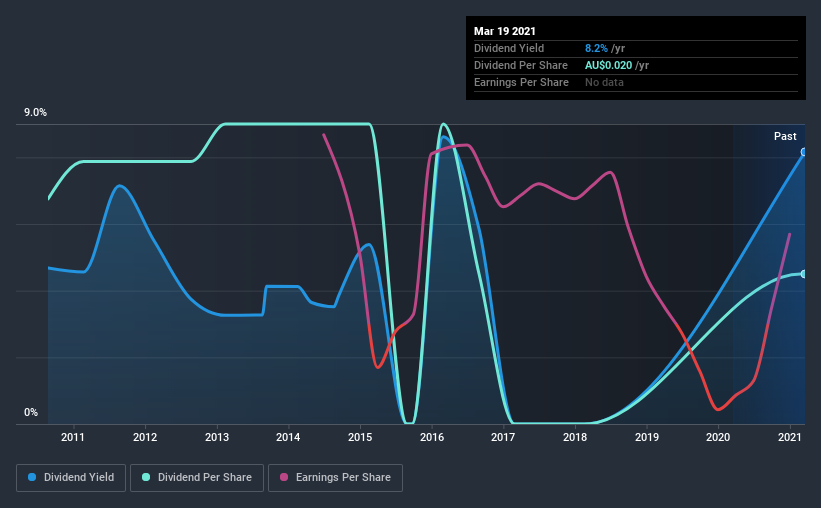Toggle the Earnings Per Share legend series

(335, 478)
